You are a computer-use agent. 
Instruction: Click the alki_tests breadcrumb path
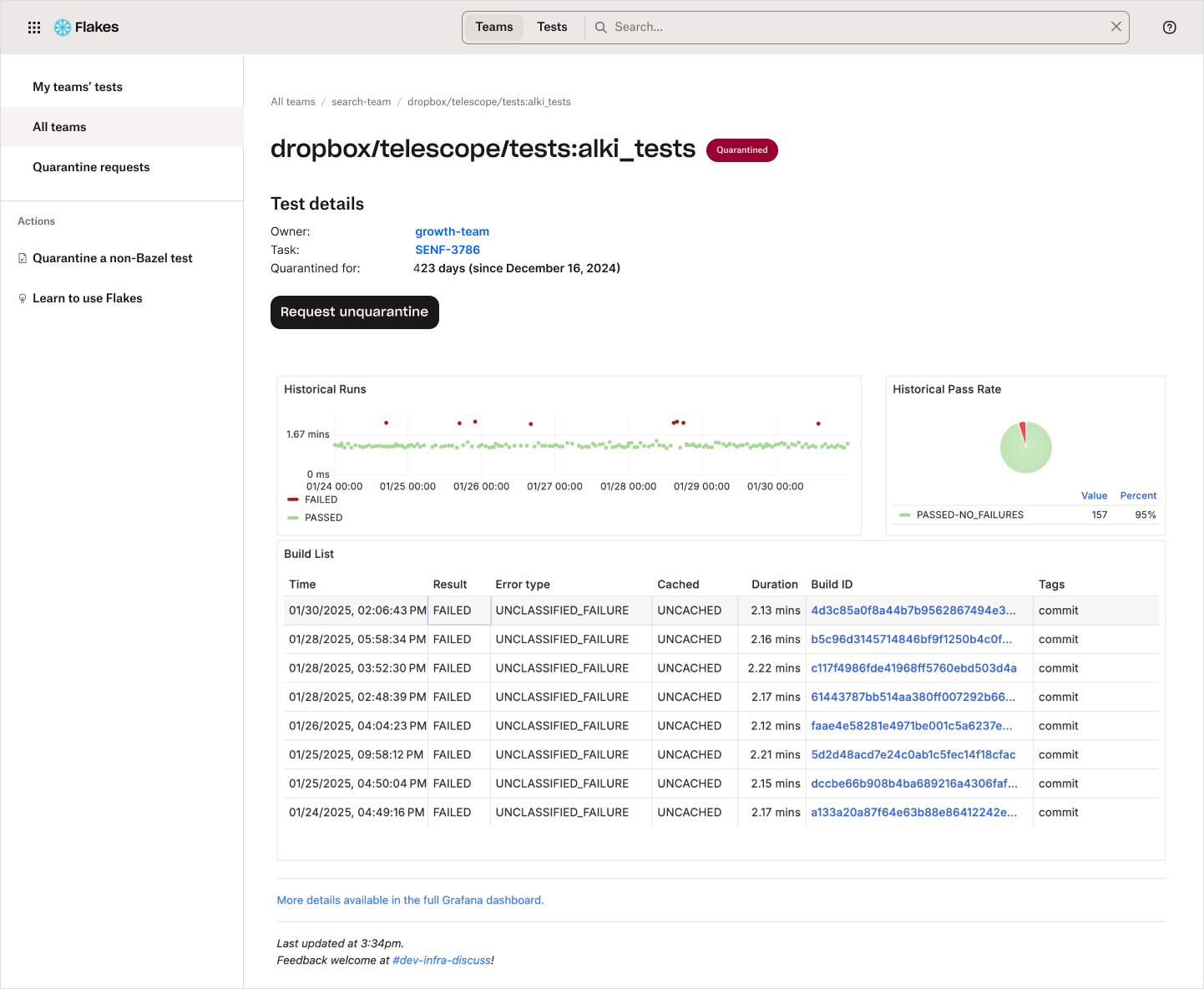pos(489,102)
